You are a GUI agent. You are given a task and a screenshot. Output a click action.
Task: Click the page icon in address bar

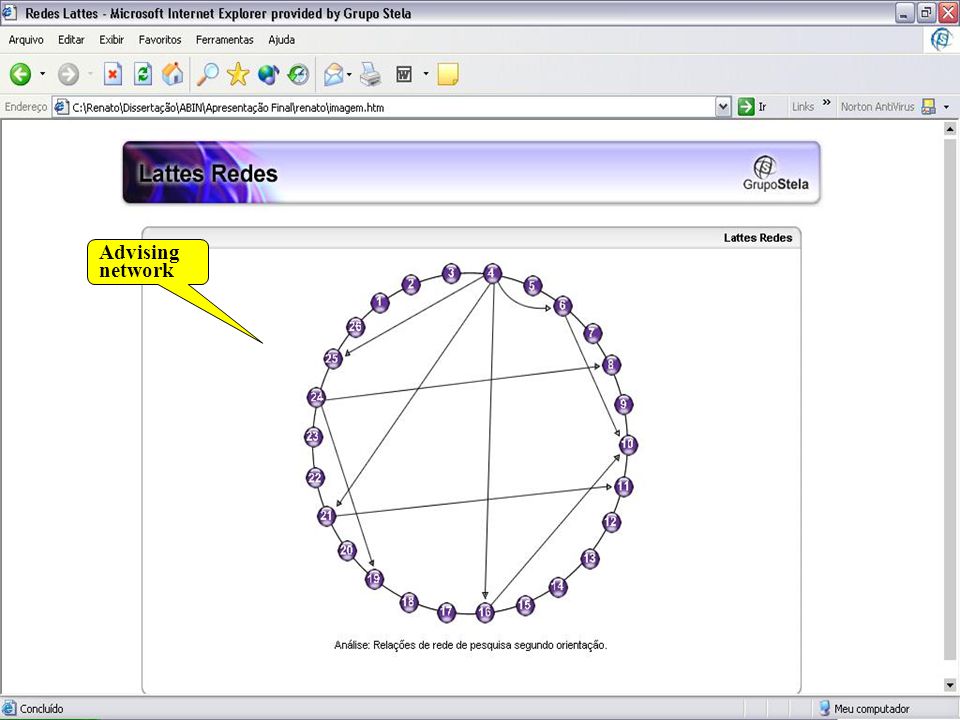coord(61,107)
